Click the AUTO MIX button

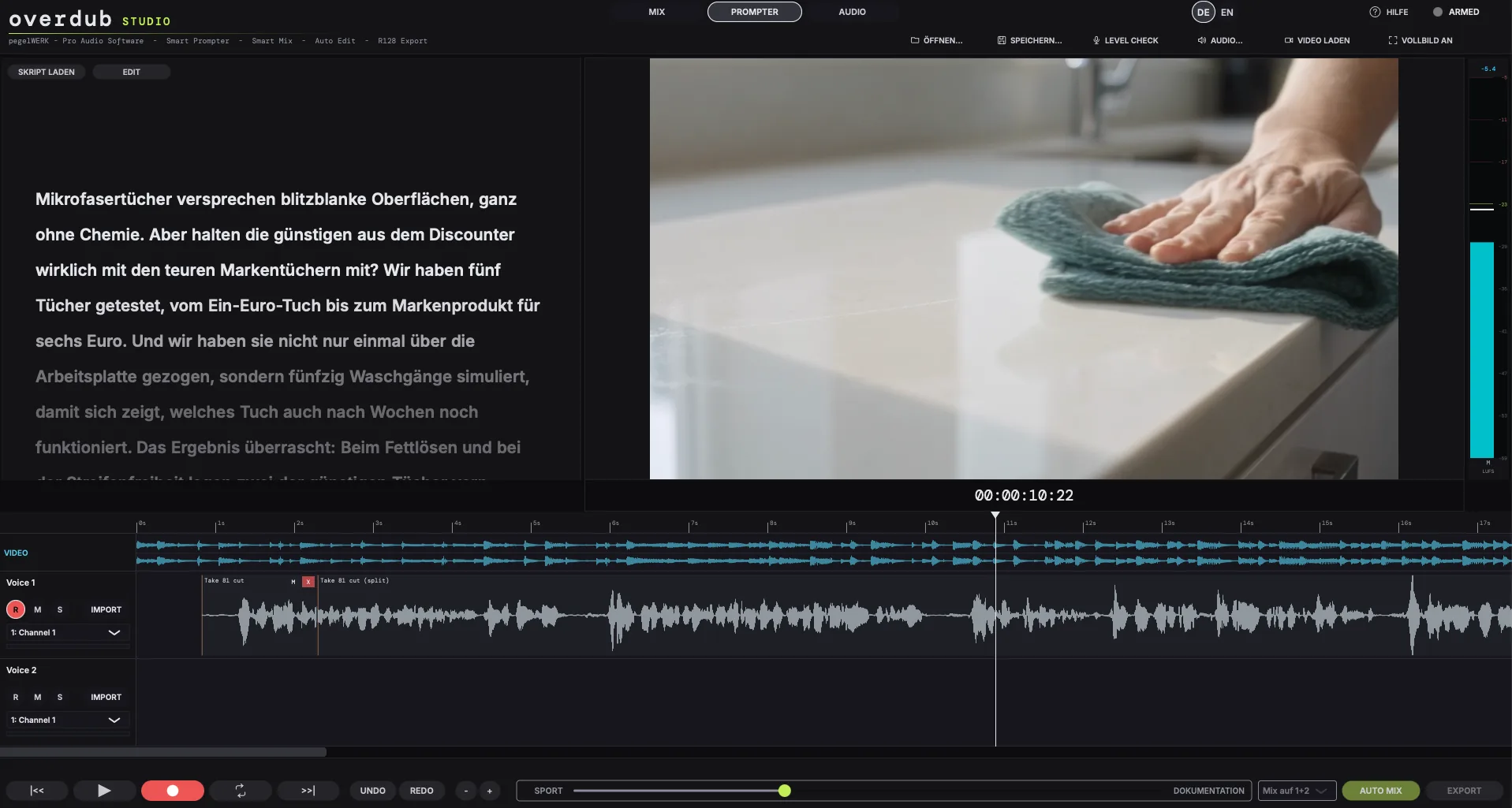tap(1381, 791)
